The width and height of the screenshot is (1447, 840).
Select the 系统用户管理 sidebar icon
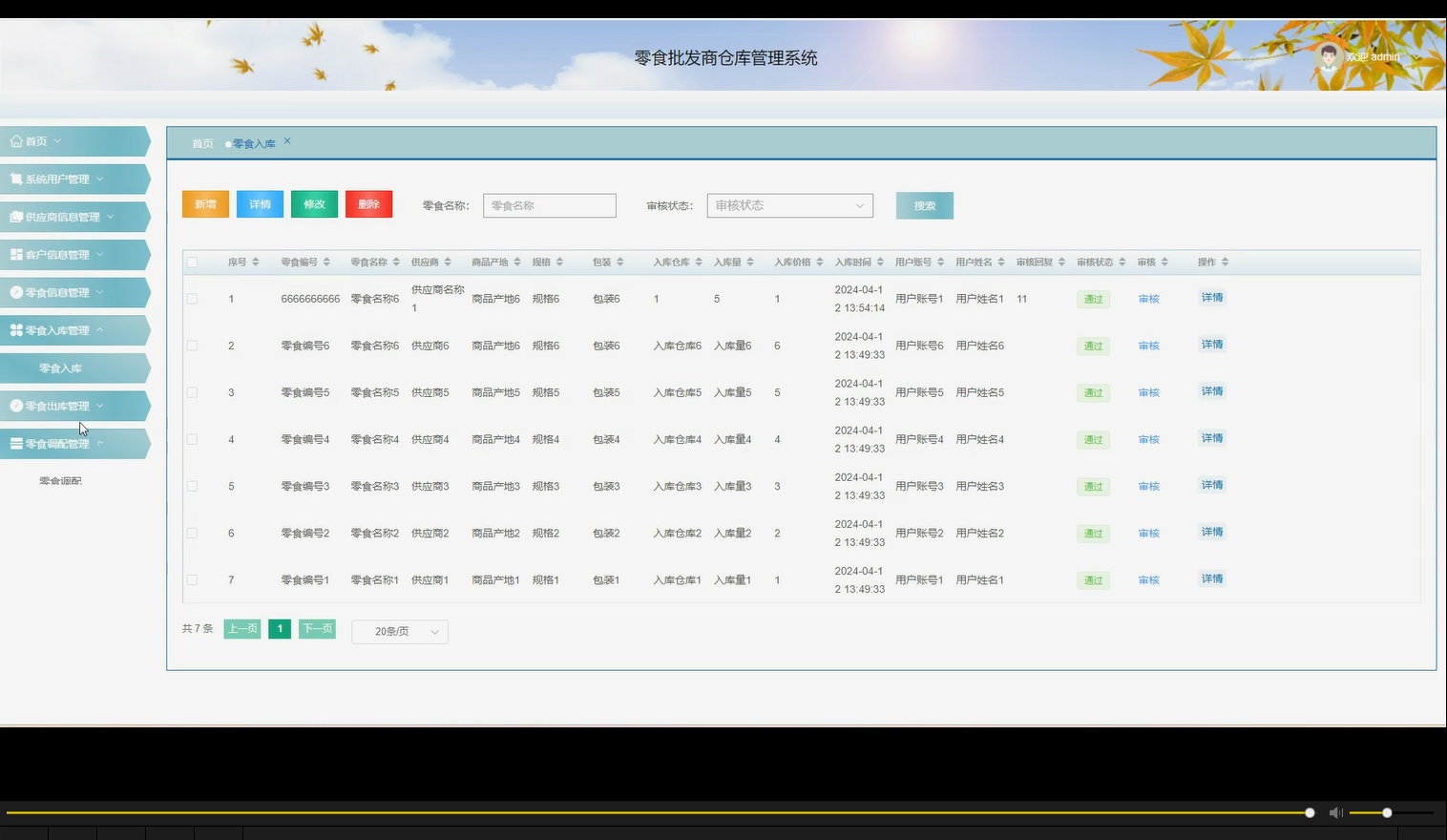(x=16, y=178)
